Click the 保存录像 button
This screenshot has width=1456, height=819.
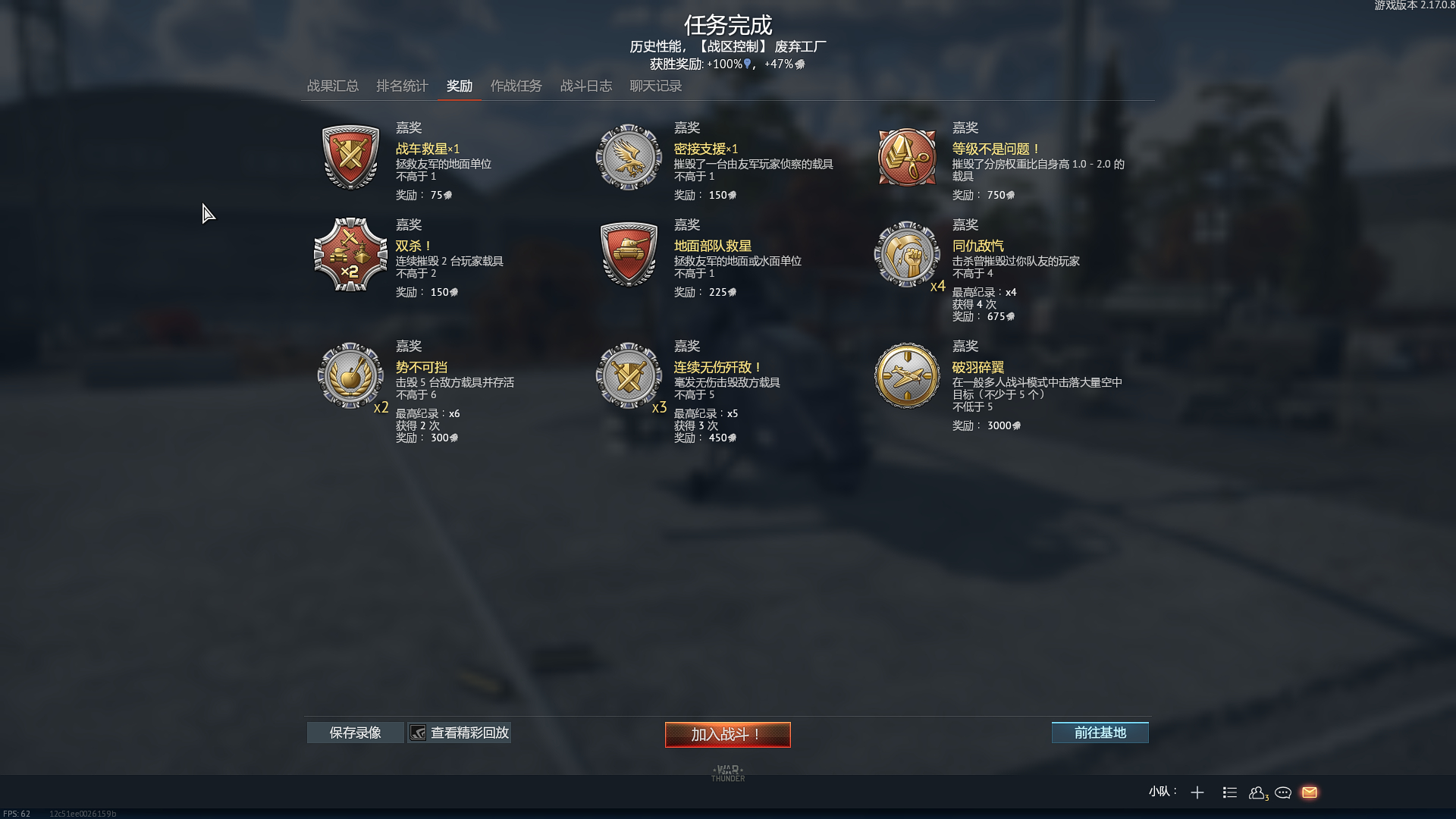tap(356, 733)
